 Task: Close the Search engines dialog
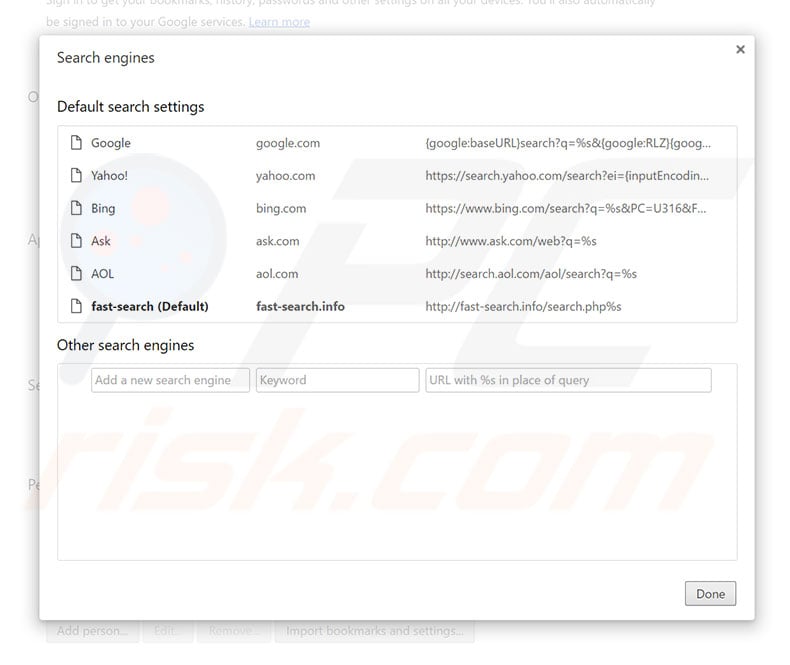click(x=740, y=49)
